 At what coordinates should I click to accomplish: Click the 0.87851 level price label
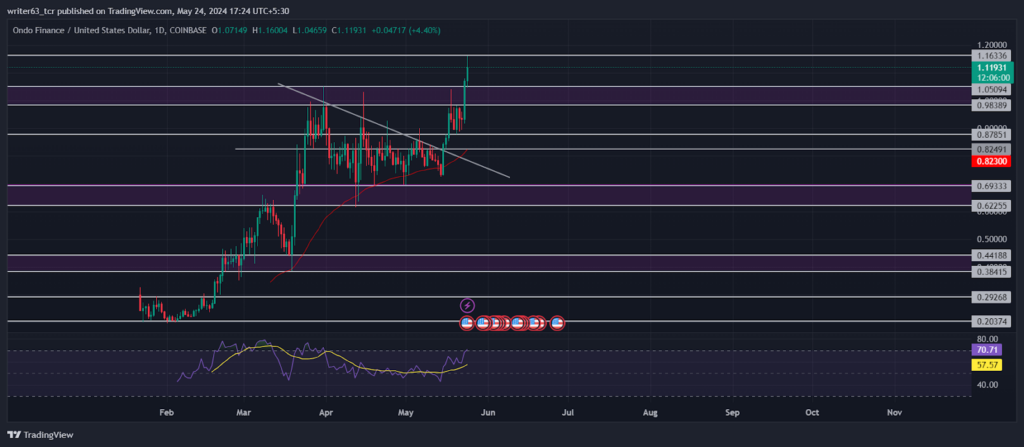coord(993,135)
